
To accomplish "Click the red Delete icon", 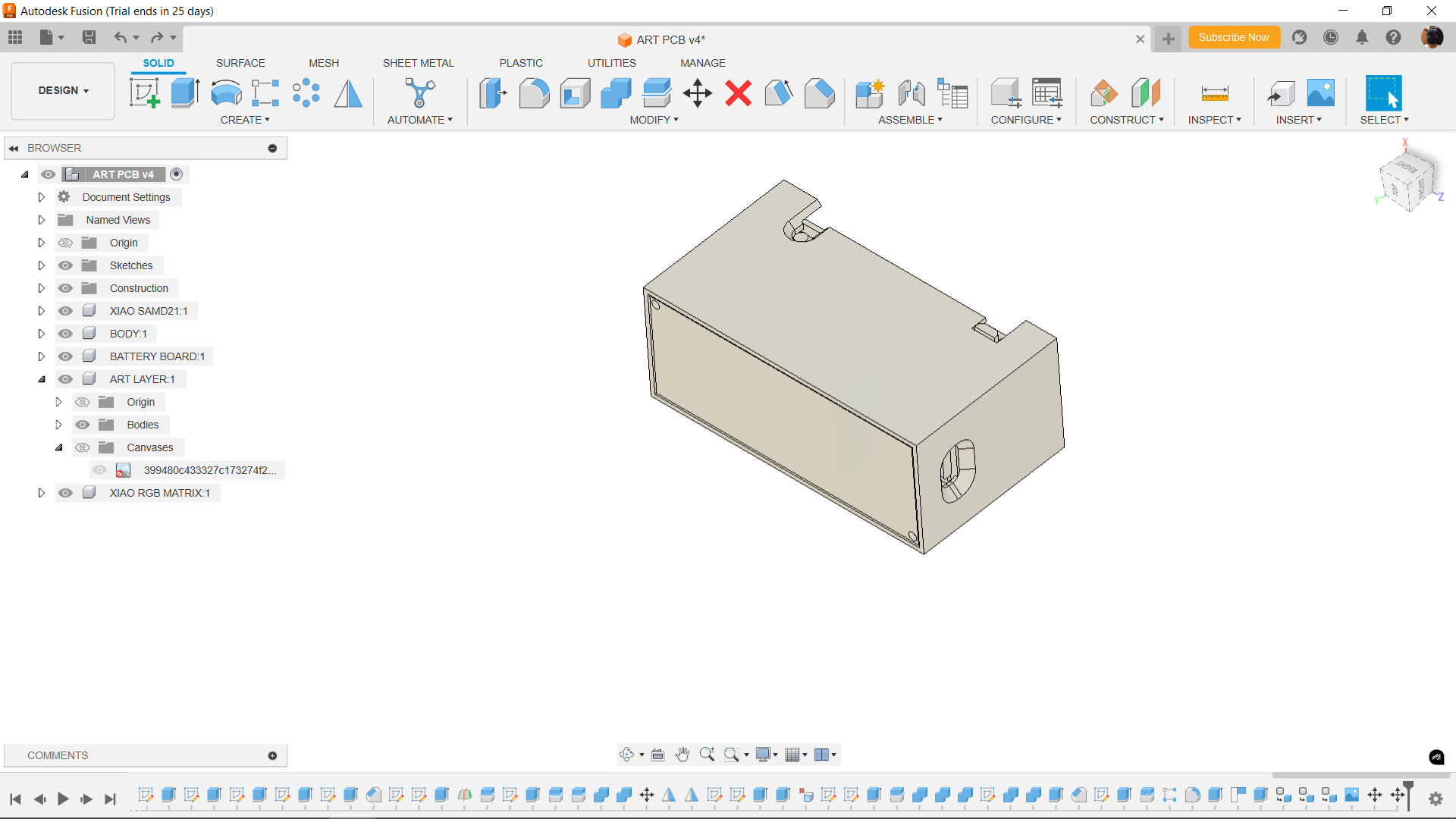I will [x=738, y=93].
